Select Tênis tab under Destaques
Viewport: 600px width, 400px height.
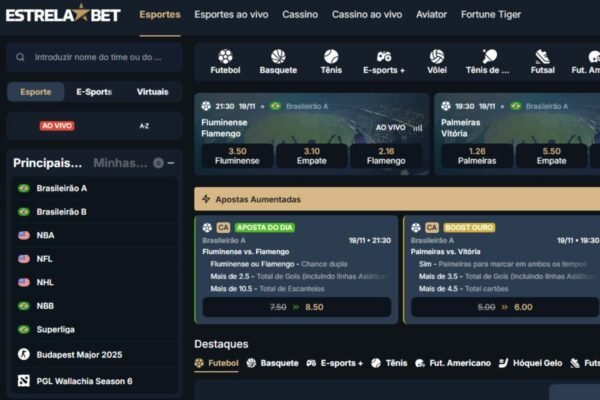(x=389, y=363)
